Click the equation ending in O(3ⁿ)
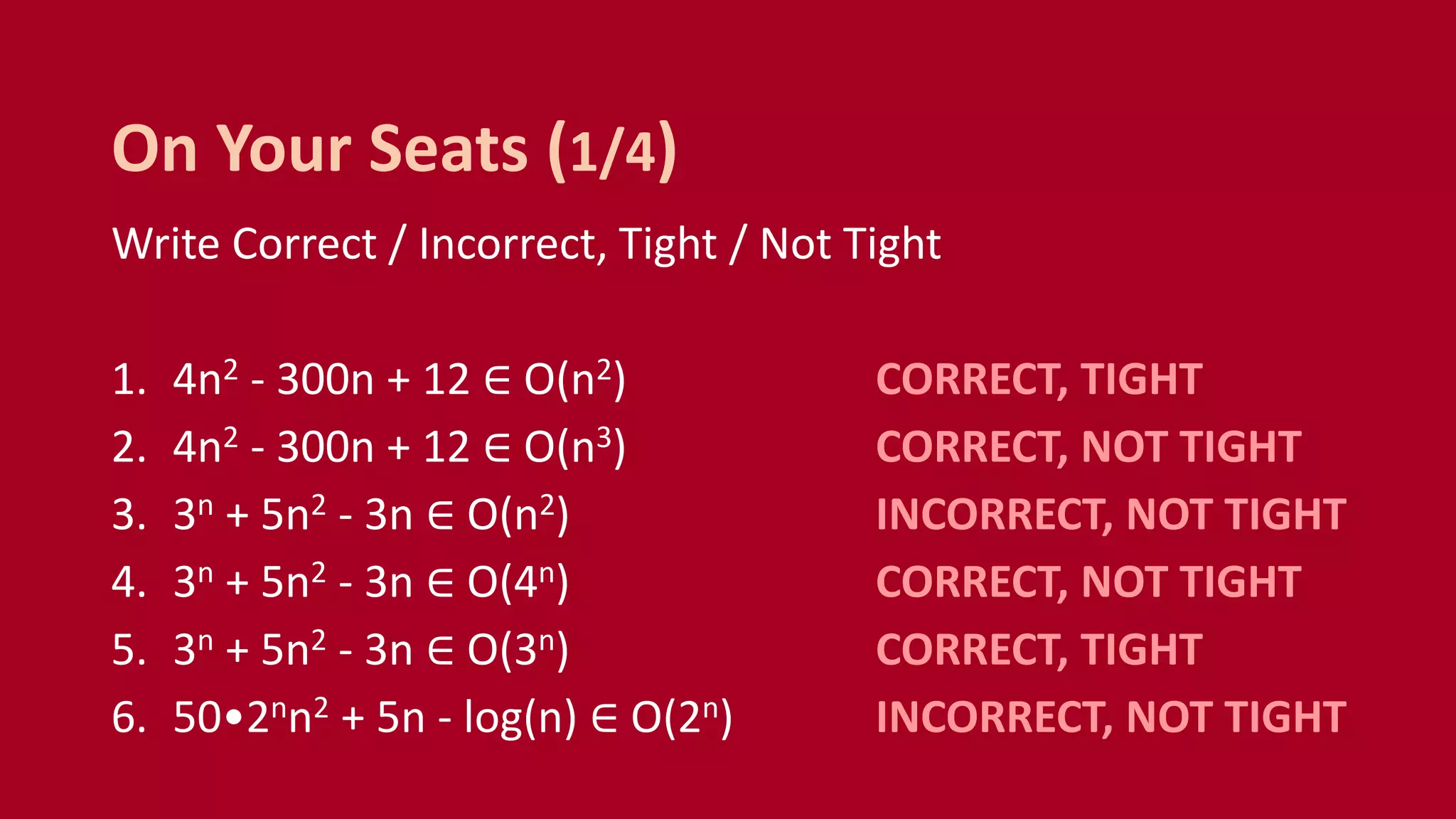Viewport: 1456px width, 819px height. point(370,650)
